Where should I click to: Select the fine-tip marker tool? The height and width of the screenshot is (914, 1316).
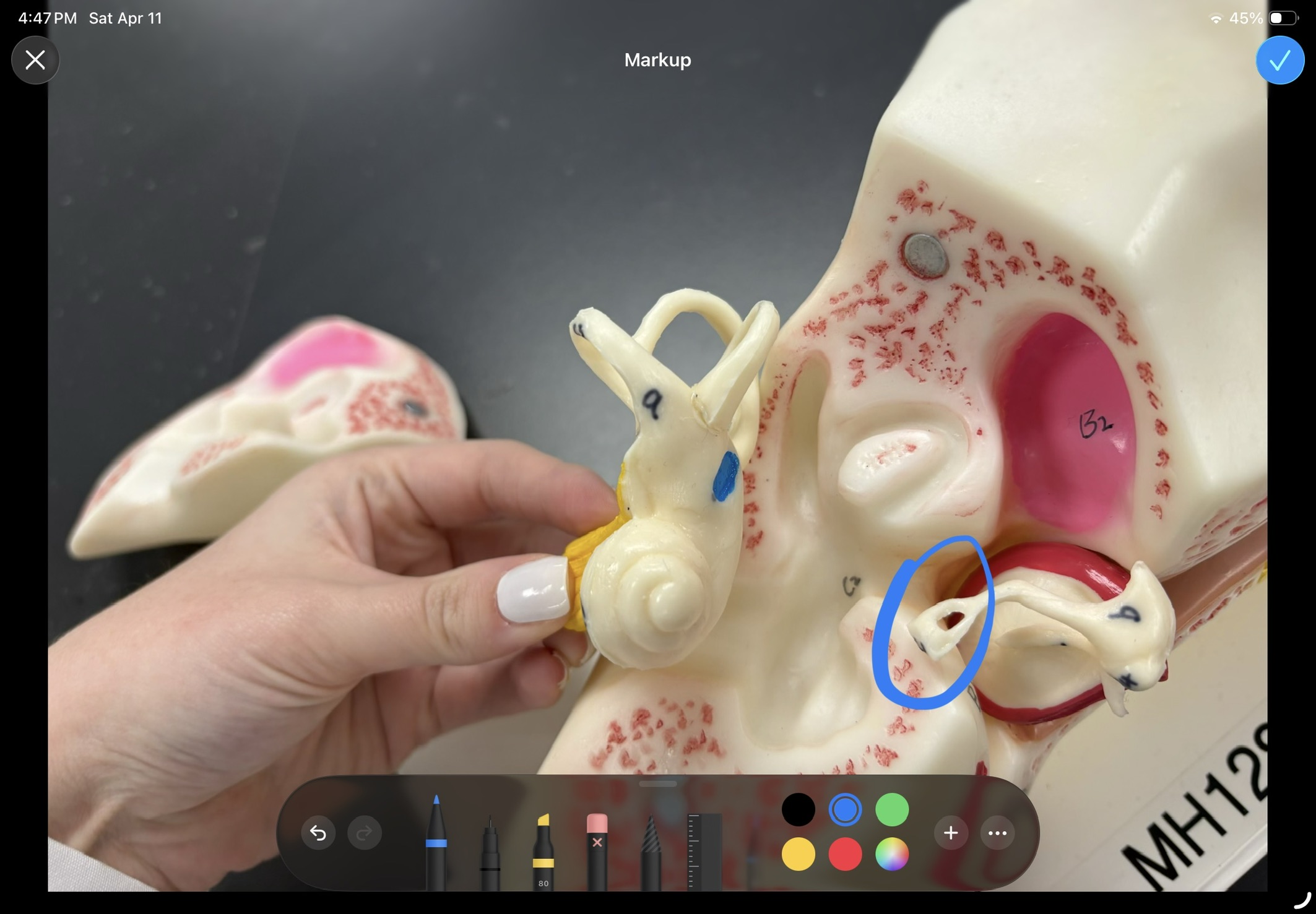pyautogui.click(x=490, y=851)
